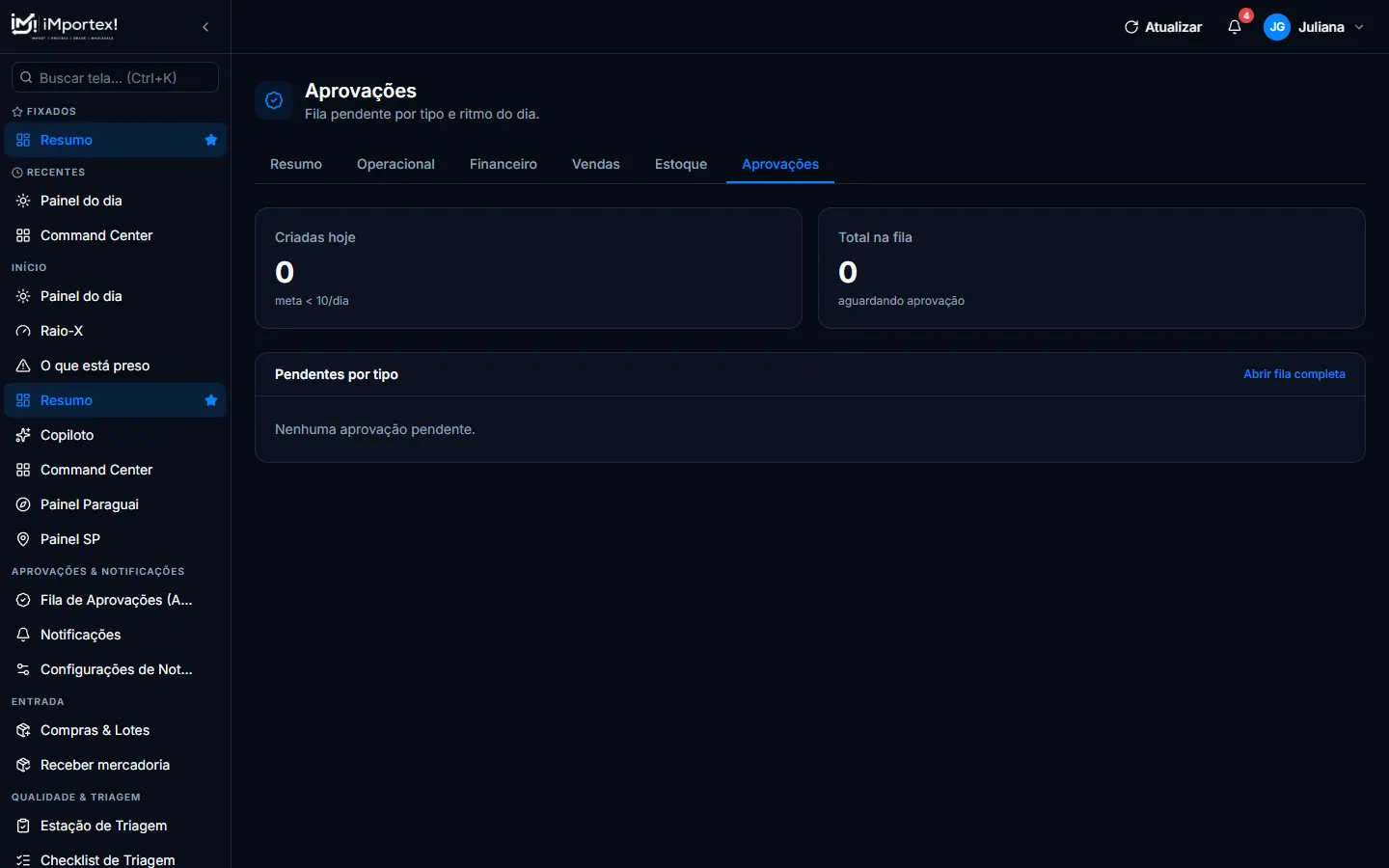The width and height of the screenshot is (1389, 868).
Task: Open Receber mercadoria
Action: point(115,765)
